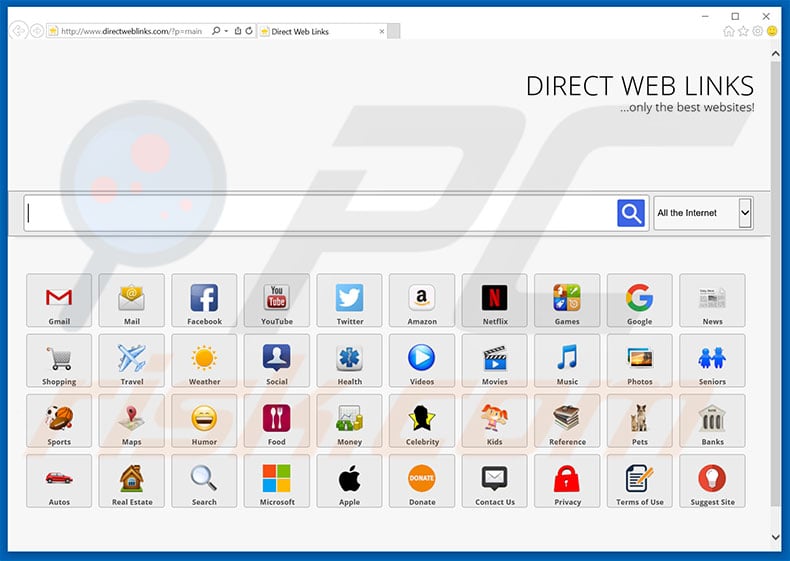790x561 pixels.
Task: Click the orange Donate tile
Action: (x=422, y=481)
